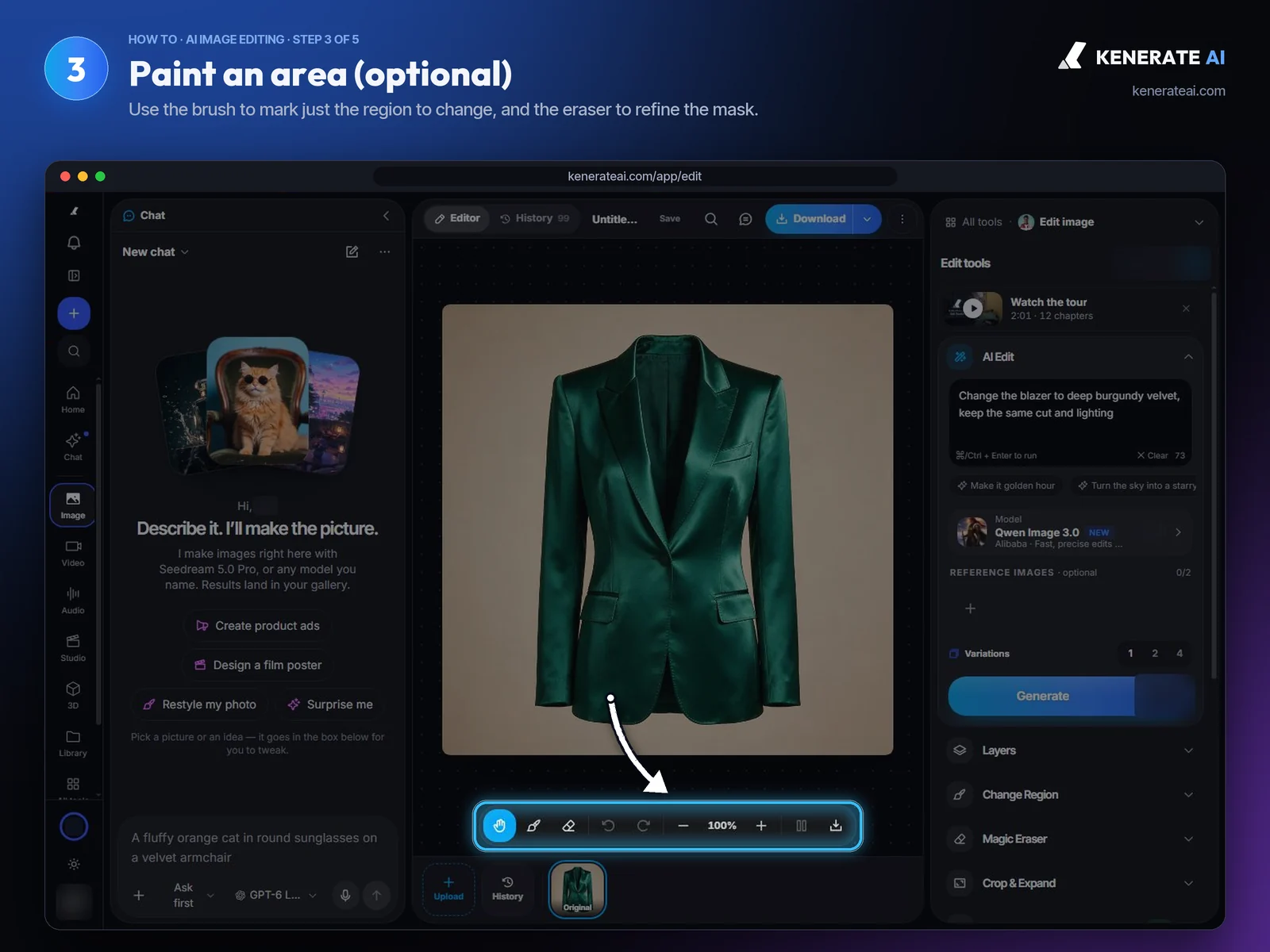Image resolution: width=1270 pixels, height=952 pixels.
Task: Click the new chat compose icon
Action: pyautogui.click(x=352, y=251)
